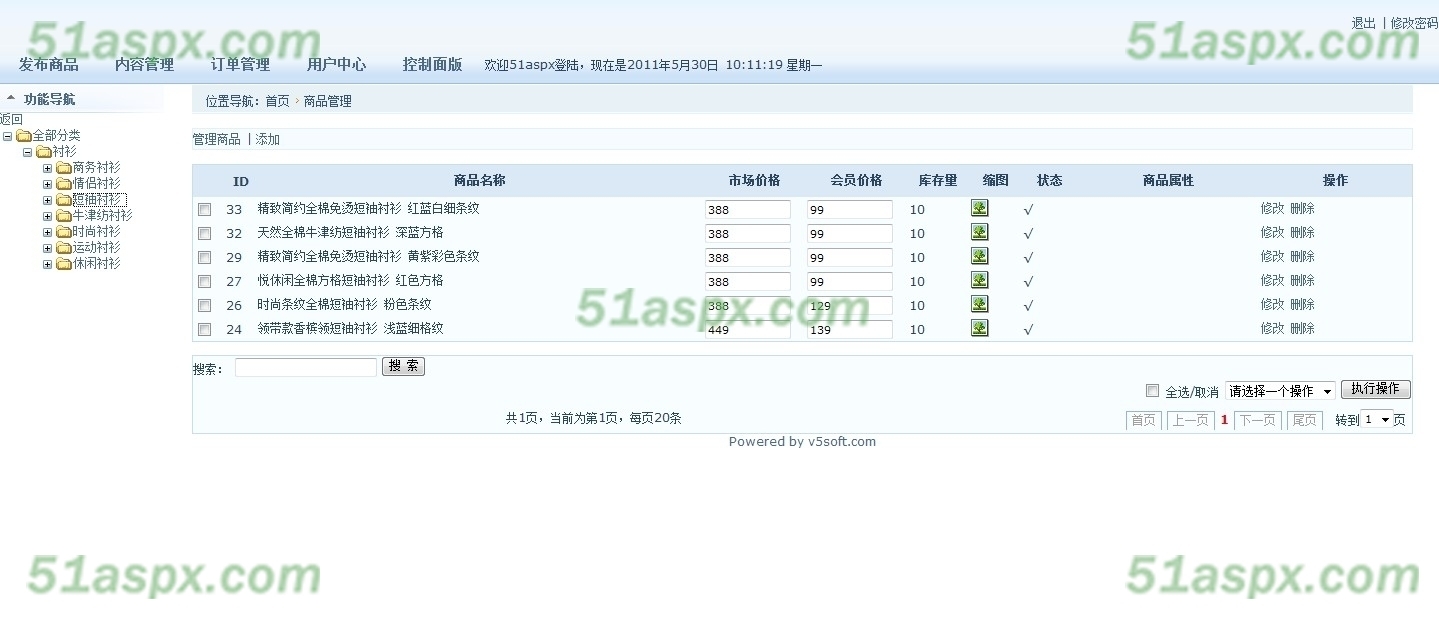Open the 用户中心 menu

point(336,65)
